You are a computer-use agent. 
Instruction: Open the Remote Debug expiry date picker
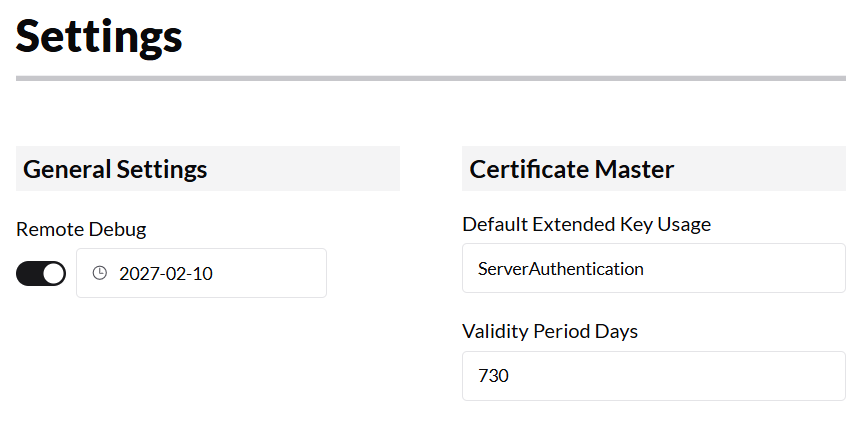tap(201, 273)
